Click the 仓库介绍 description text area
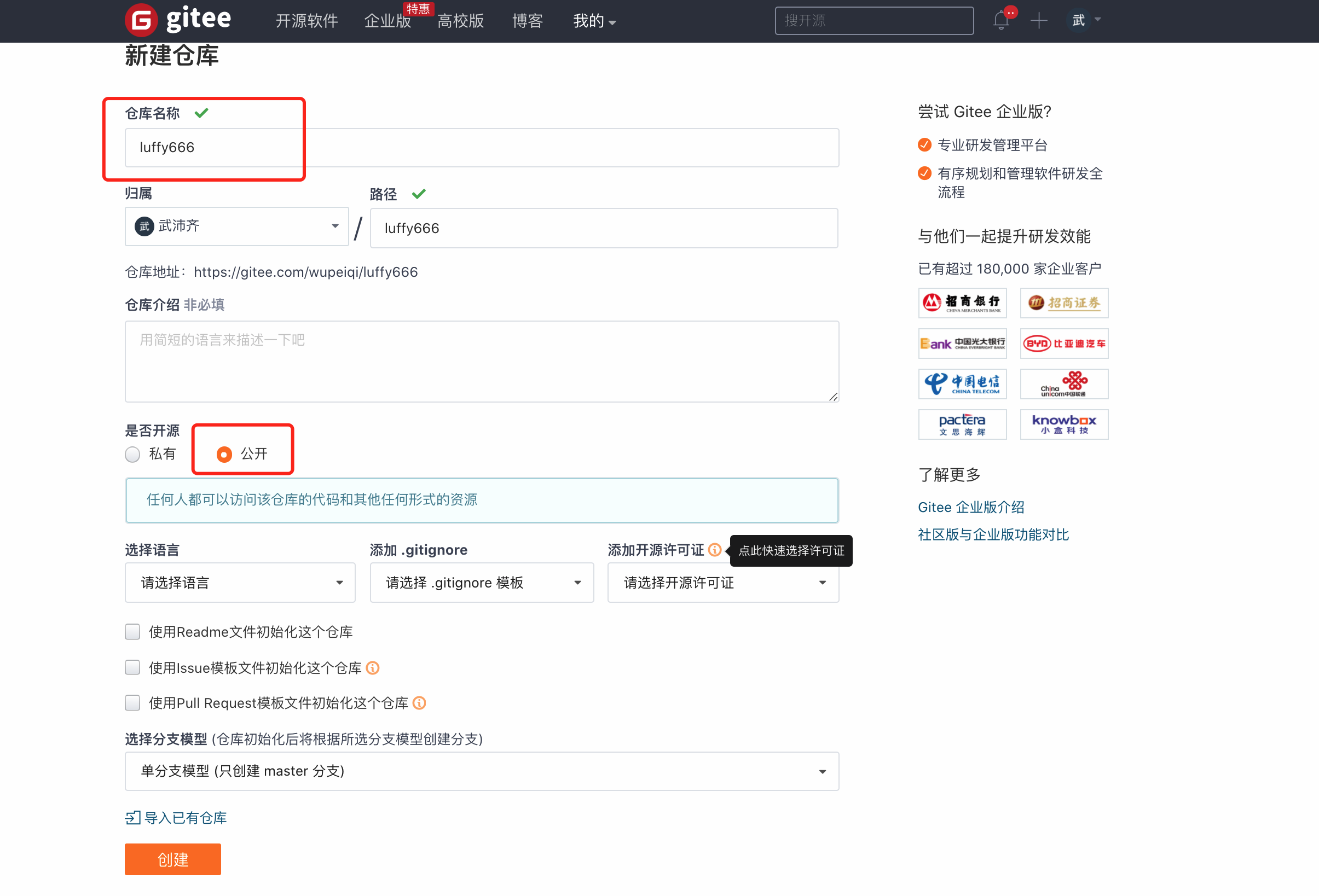 481,361
